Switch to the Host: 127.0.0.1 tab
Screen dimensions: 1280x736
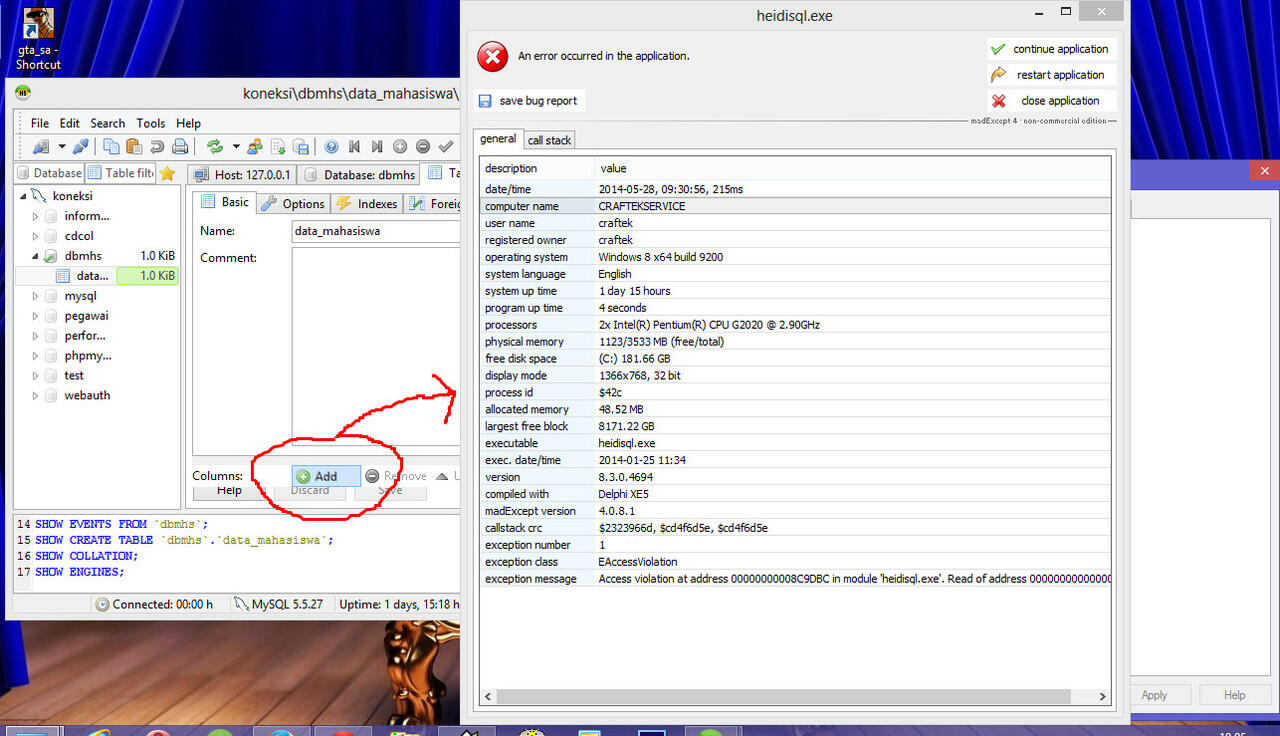[241, 174]
